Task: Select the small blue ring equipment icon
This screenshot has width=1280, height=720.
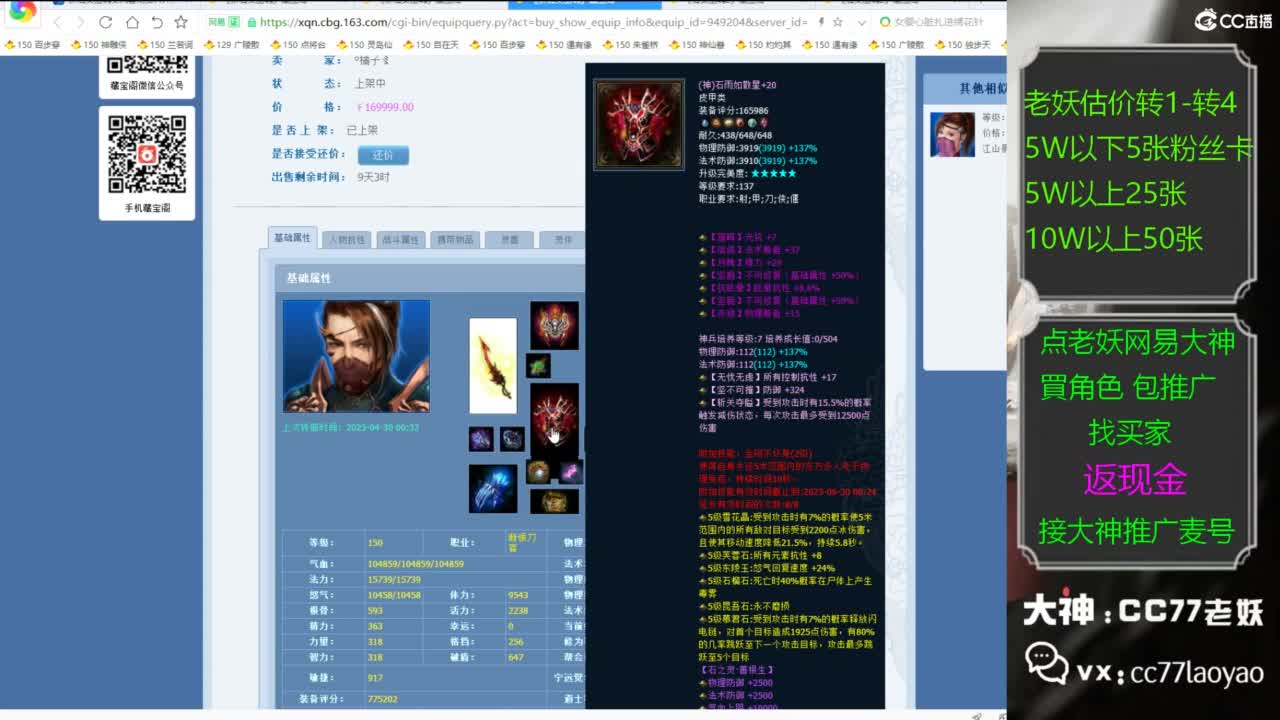Action: [x=512, y=439]
